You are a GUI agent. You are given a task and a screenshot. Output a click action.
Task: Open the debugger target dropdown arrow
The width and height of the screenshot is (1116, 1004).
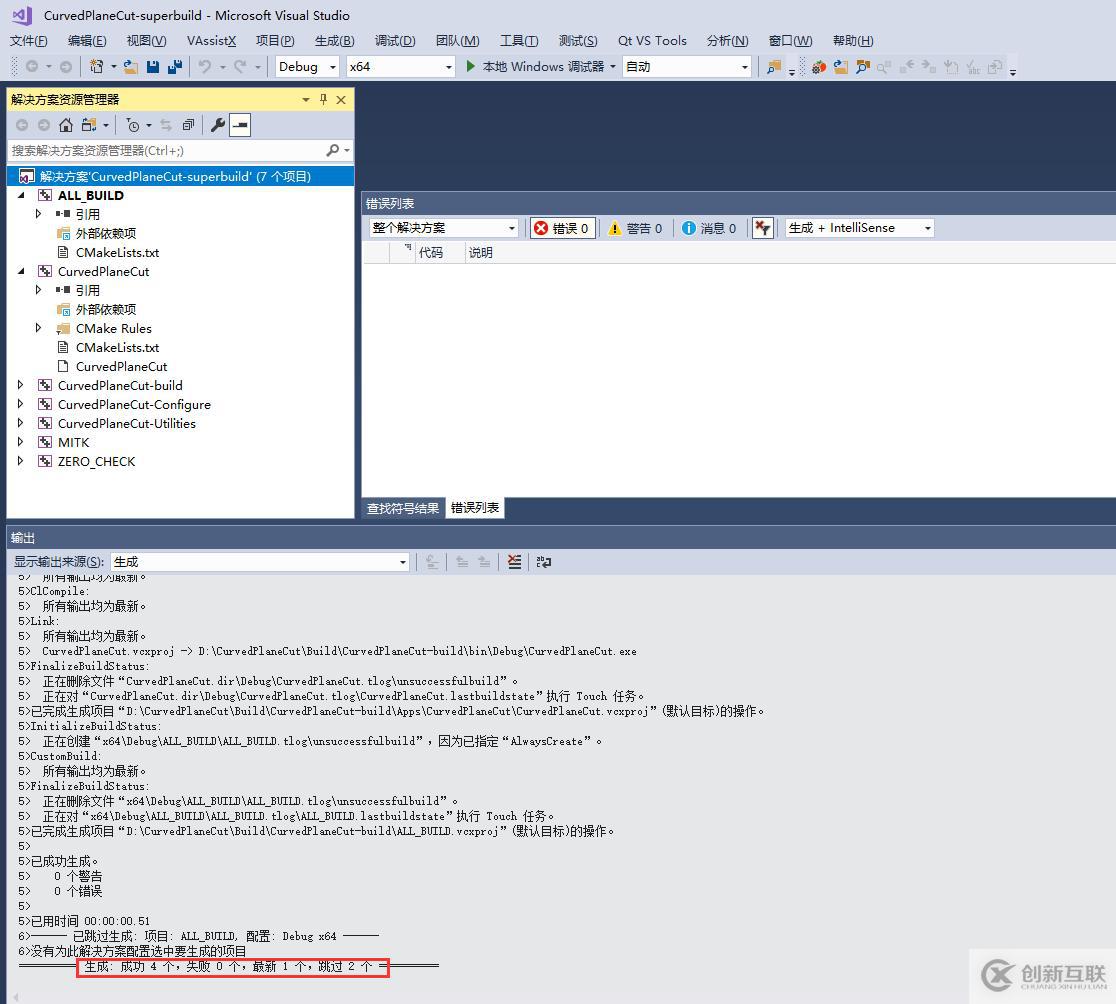point(613,67)
